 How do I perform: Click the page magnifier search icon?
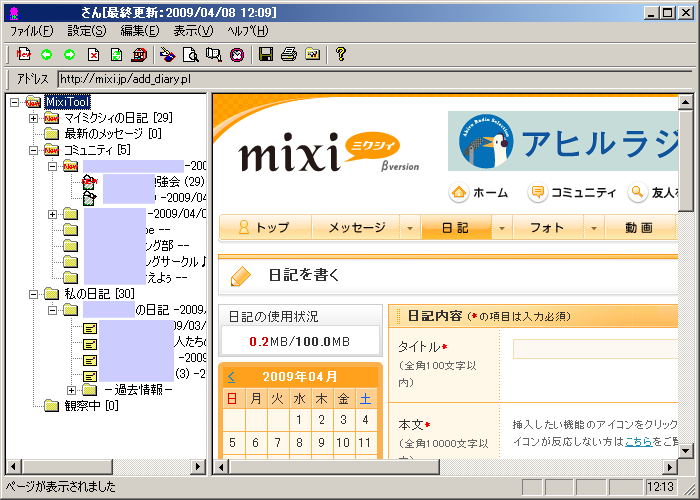[x=191, y=54]
